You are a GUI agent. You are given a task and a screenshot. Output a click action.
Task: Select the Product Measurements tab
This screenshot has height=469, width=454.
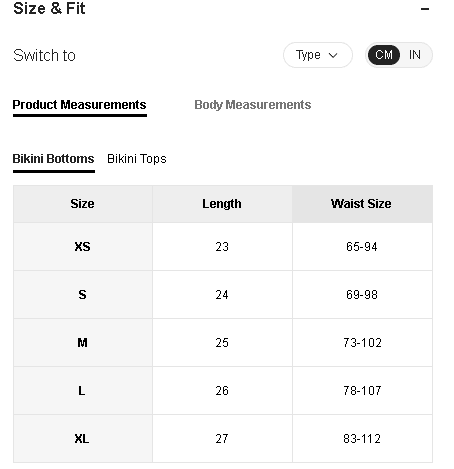(x=80, y=105)
